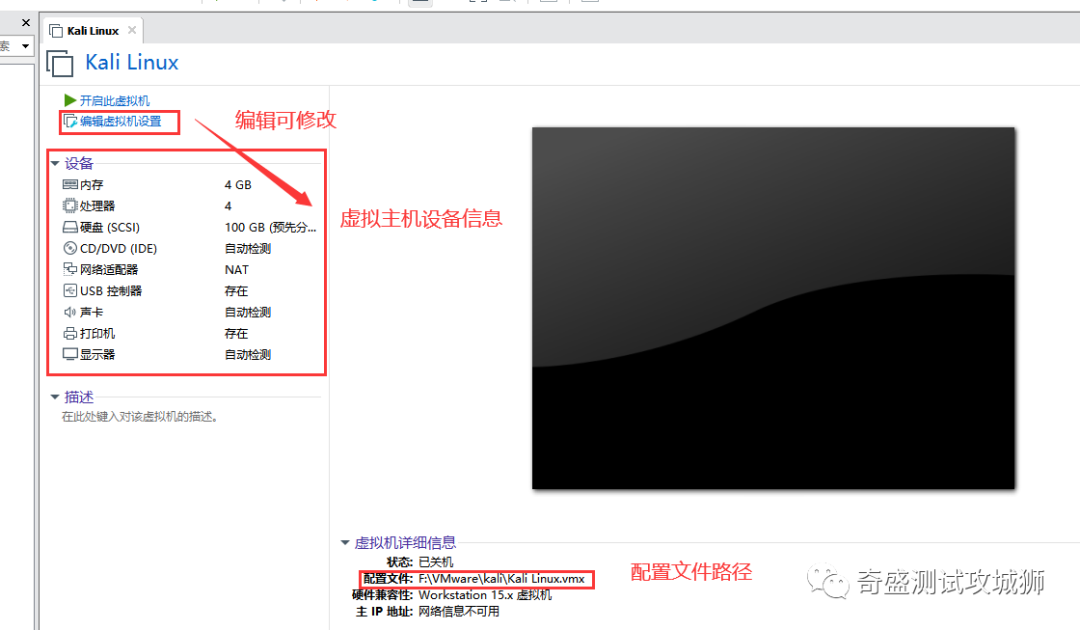The image size is (1080, 630).
Task: Click the display (显示器) monitor icon
Action: pyautogui.click(x=70, y=355)
